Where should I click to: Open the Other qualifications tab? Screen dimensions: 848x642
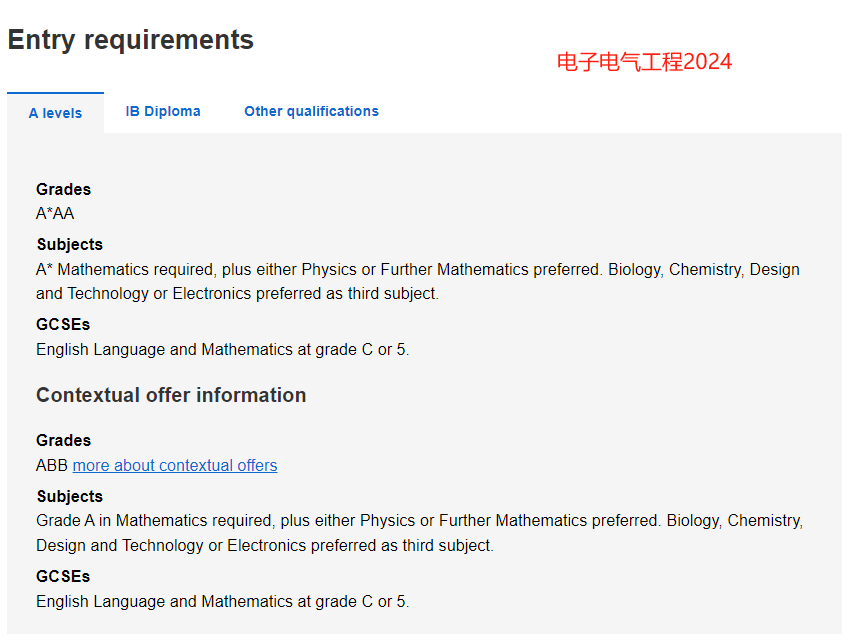point(312,111)
